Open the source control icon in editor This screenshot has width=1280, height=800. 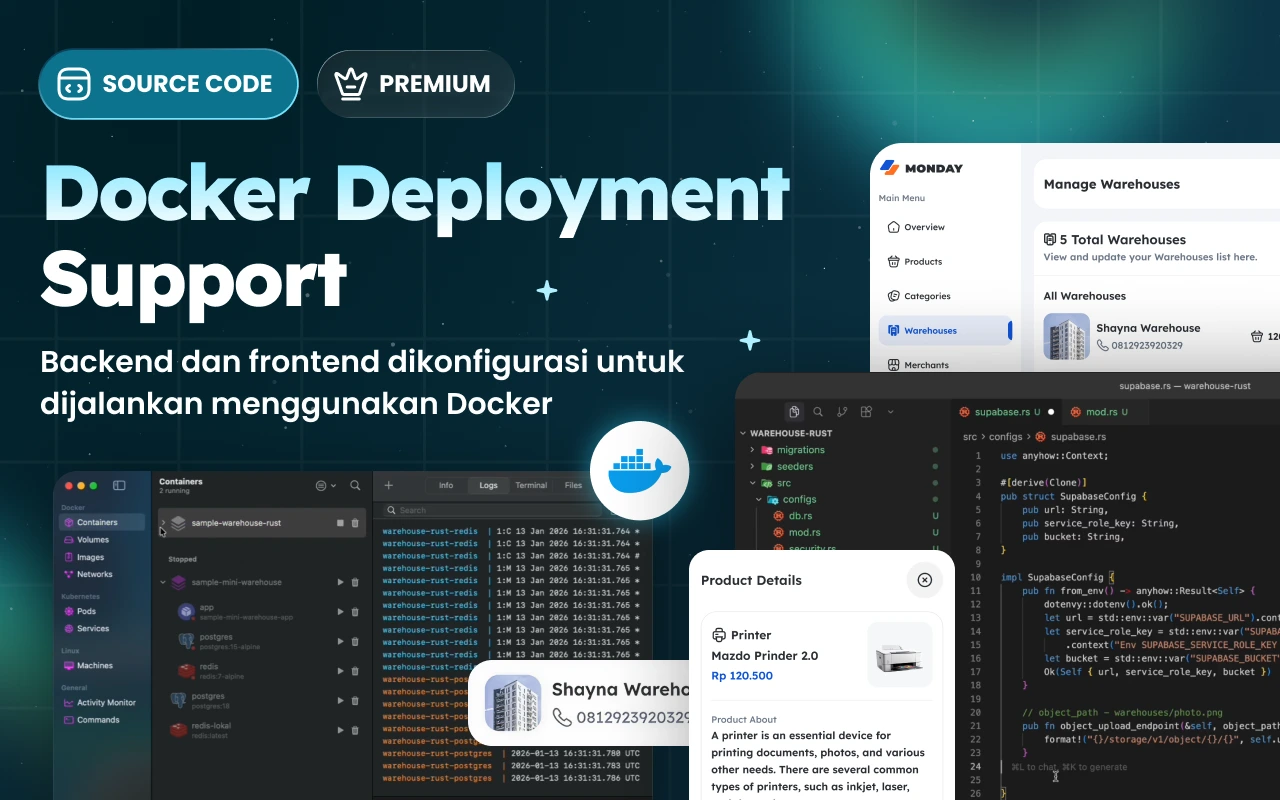pos(842,412)
